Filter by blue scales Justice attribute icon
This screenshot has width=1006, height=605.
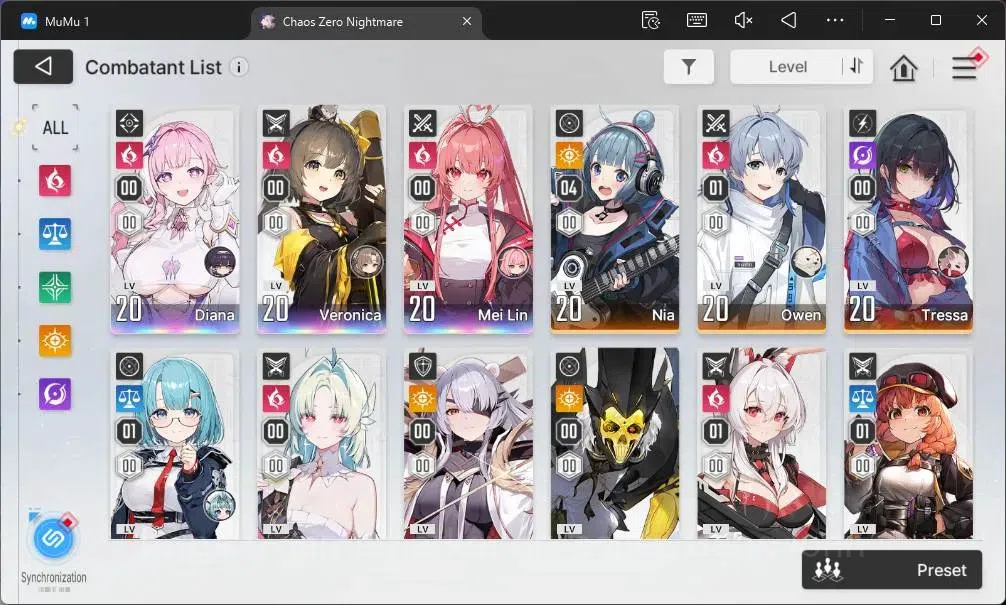coord(55,234)
